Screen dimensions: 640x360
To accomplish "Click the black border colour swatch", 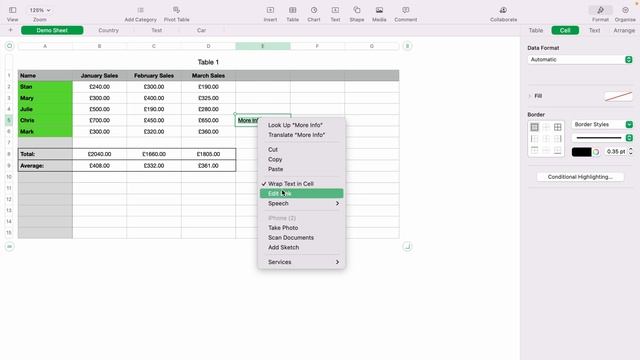I will click(581, 152).
